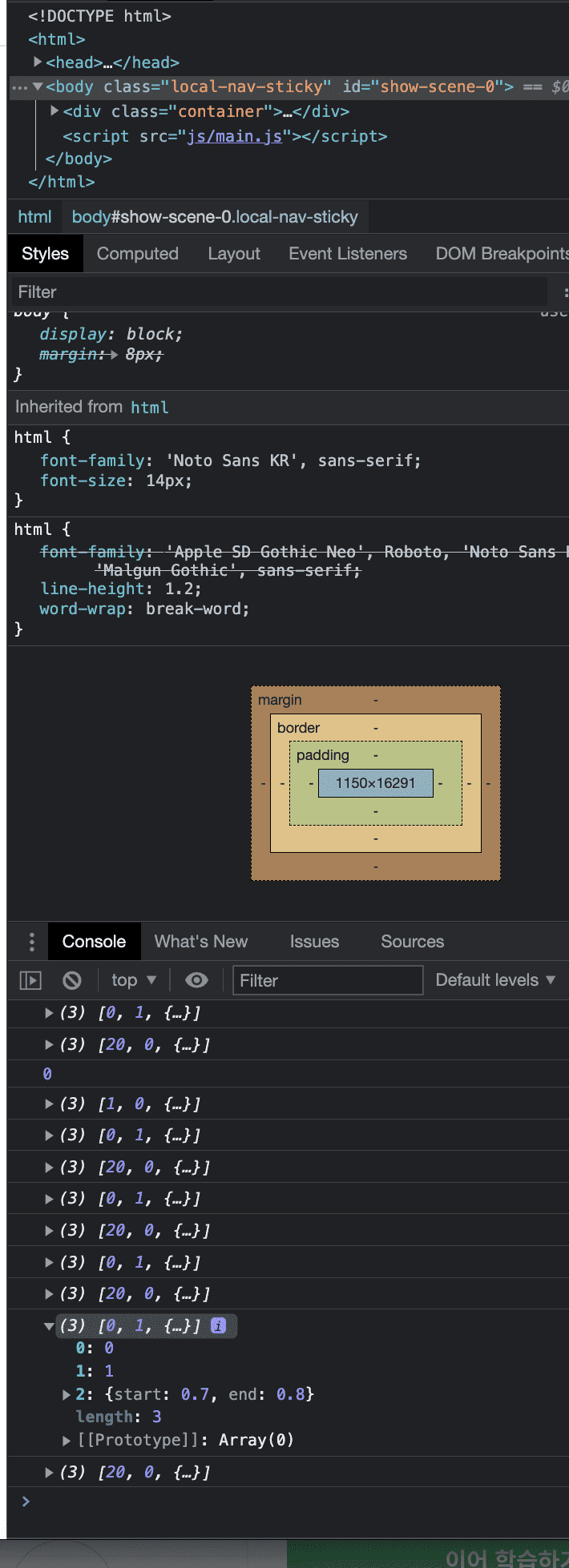Click the length: 3 property

(119, 1417)
